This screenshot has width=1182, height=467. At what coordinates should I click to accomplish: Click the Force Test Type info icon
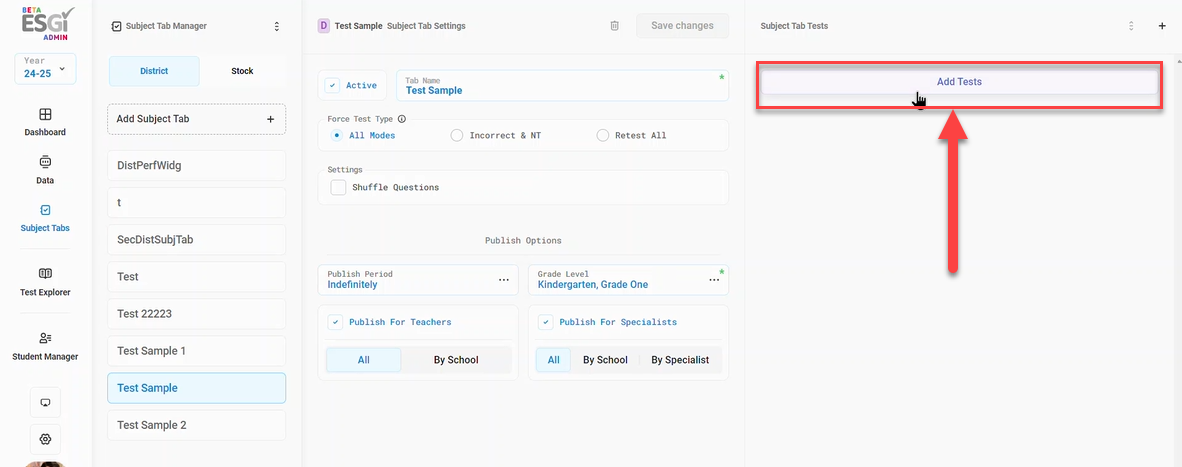click(402, 119)
